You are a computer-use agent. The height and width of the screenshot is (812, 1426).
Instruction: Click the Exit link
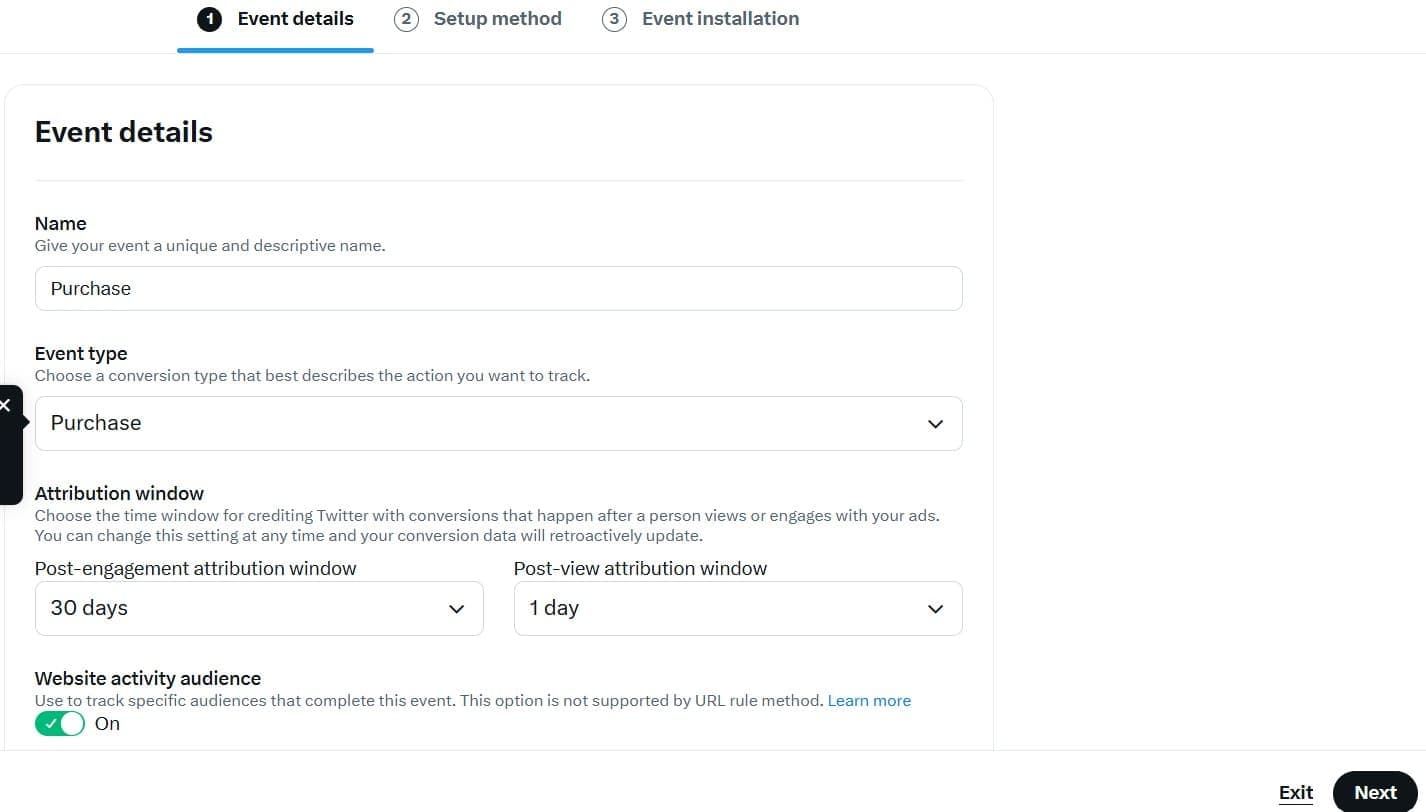tap(1295, 792)
